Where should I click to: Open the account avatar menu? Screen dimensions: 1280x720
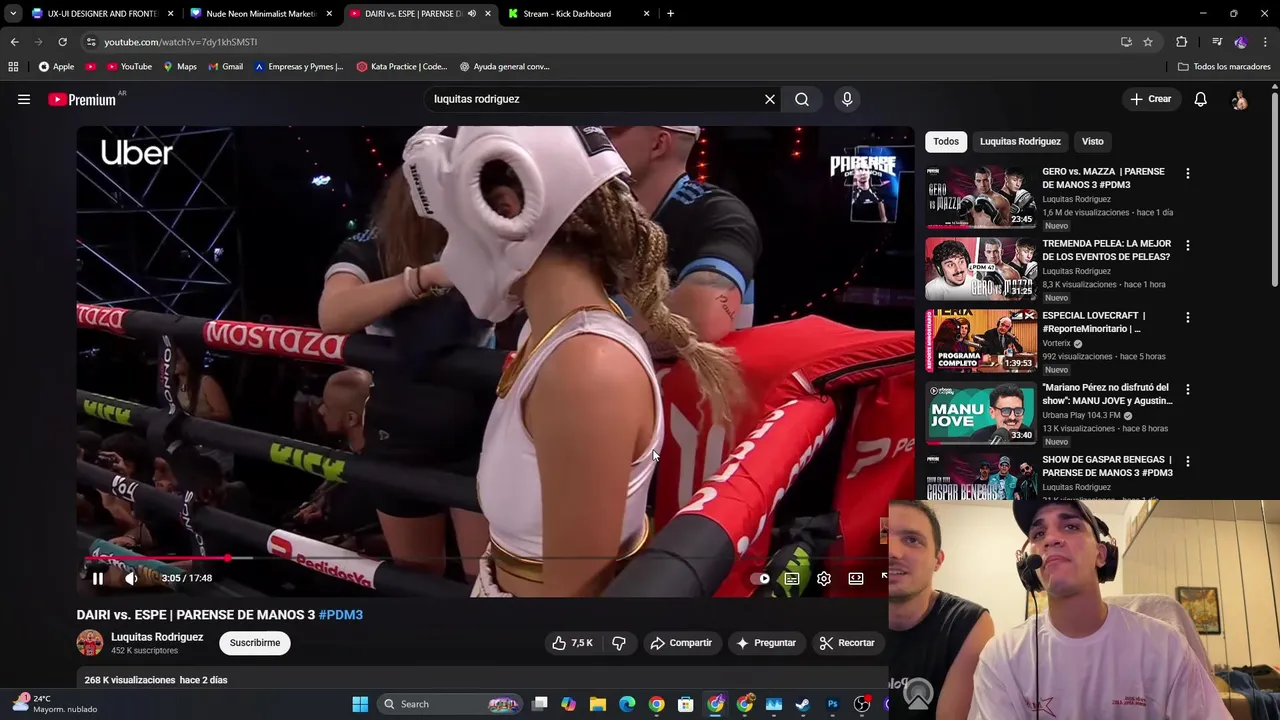click(1239, 99)
